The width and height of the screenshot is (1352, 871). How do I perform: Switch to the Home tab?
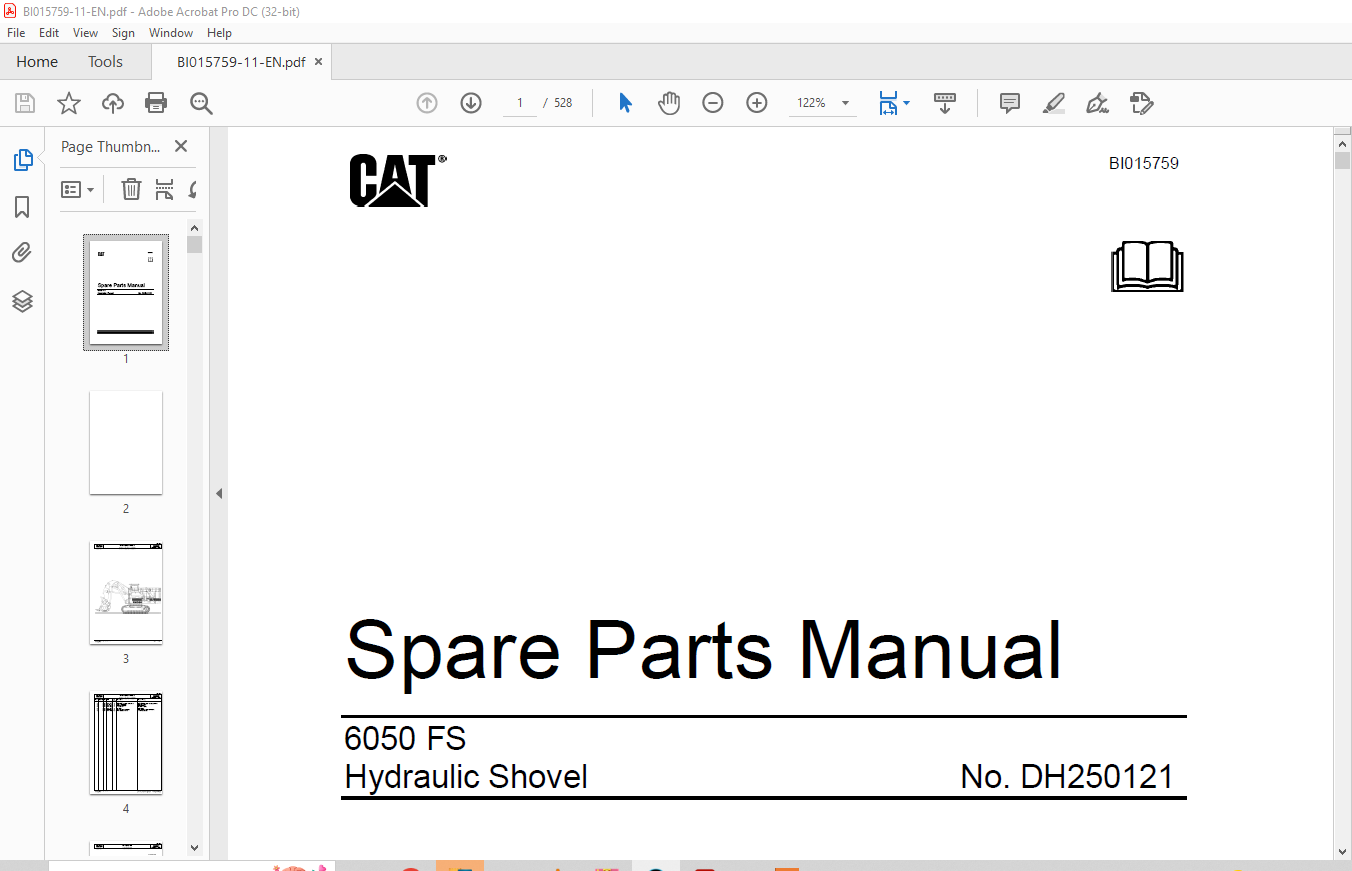[37, 62]
